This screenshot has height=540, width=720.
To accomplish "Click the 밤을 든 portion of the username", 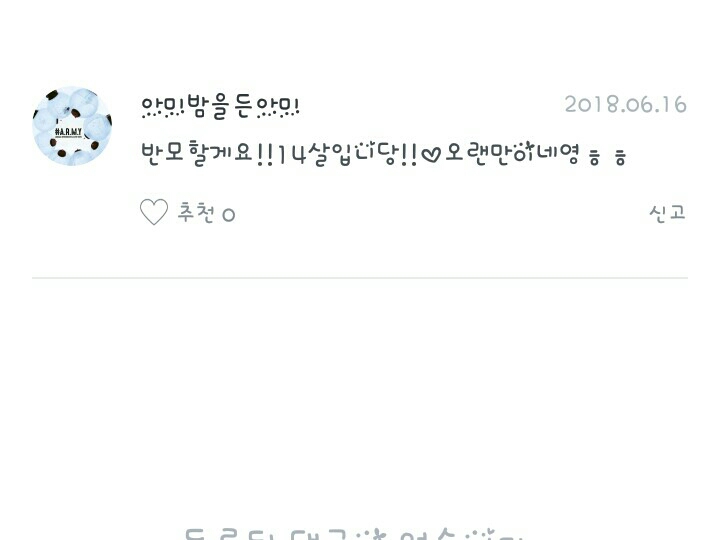I will click(x=220, y=107).
